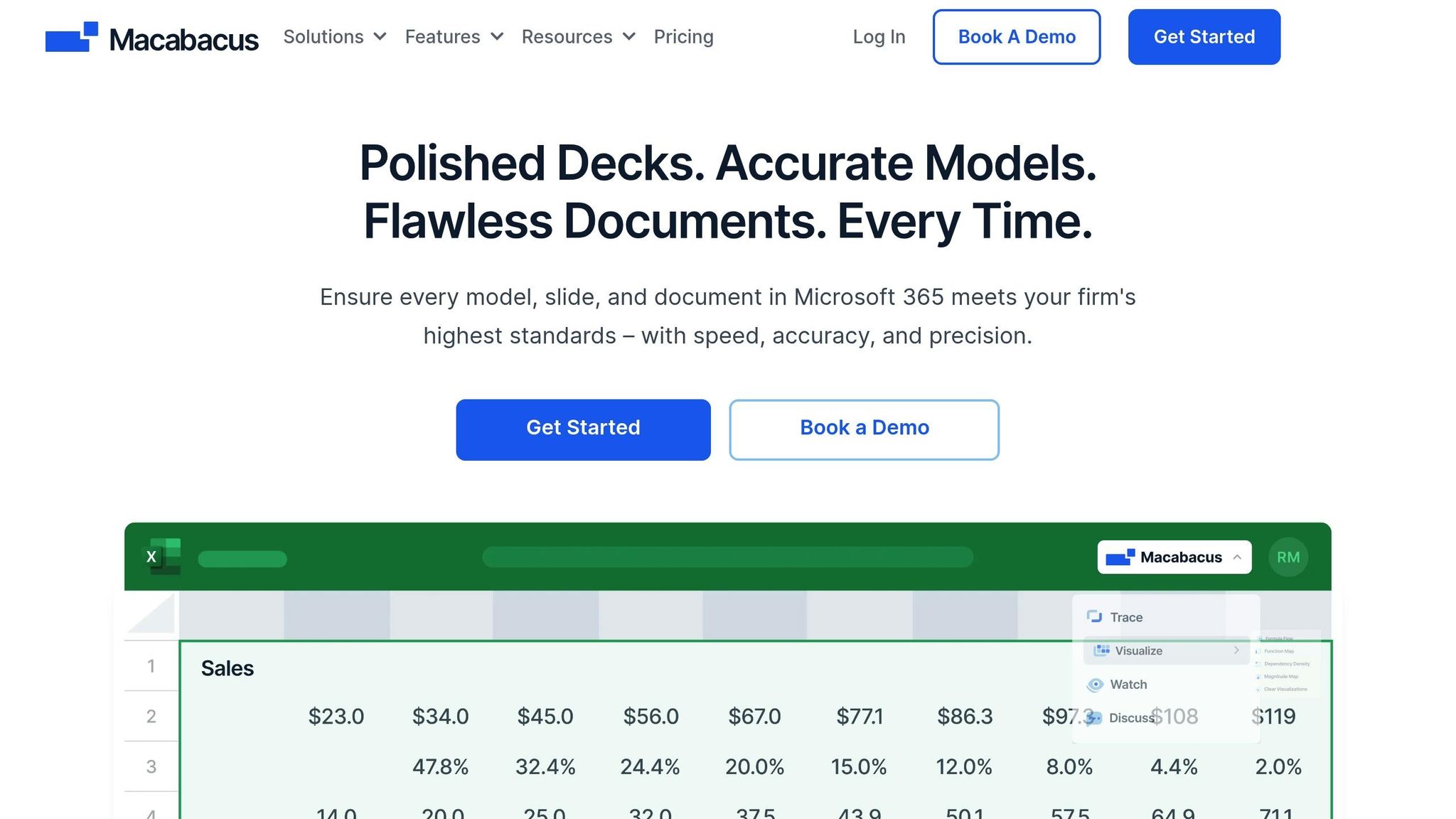Click the Discuss chat bubble icon

coord(1094,718)
